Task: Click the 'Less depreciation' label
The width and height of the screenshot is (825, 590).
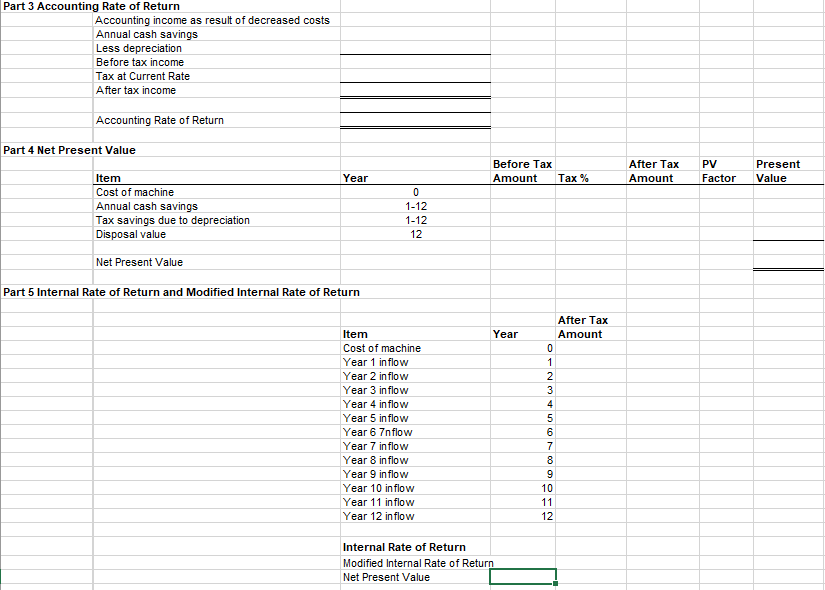Action: point(139,48)
